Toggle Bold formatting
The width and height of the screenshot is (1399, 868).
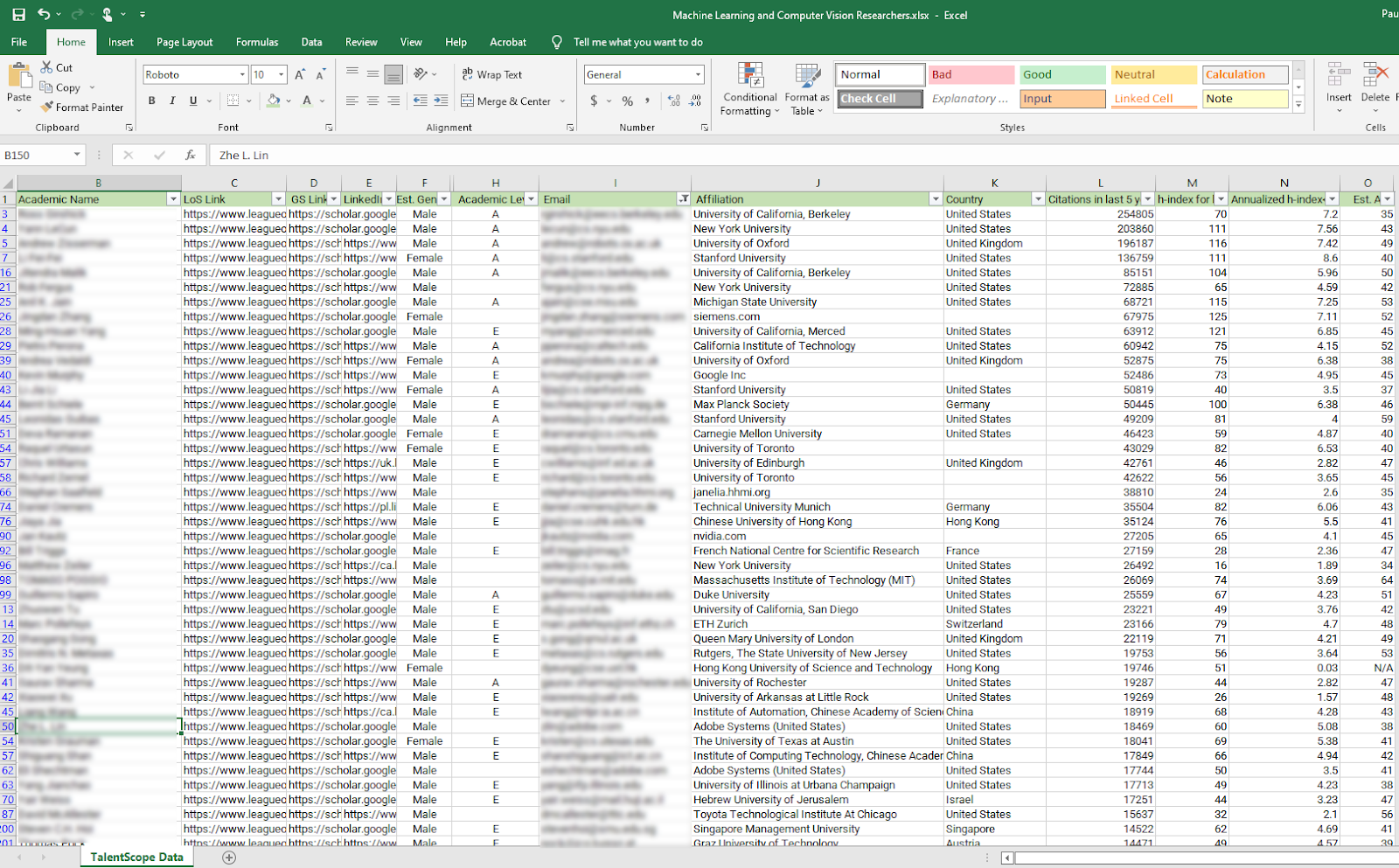click(x=152, y=101)
